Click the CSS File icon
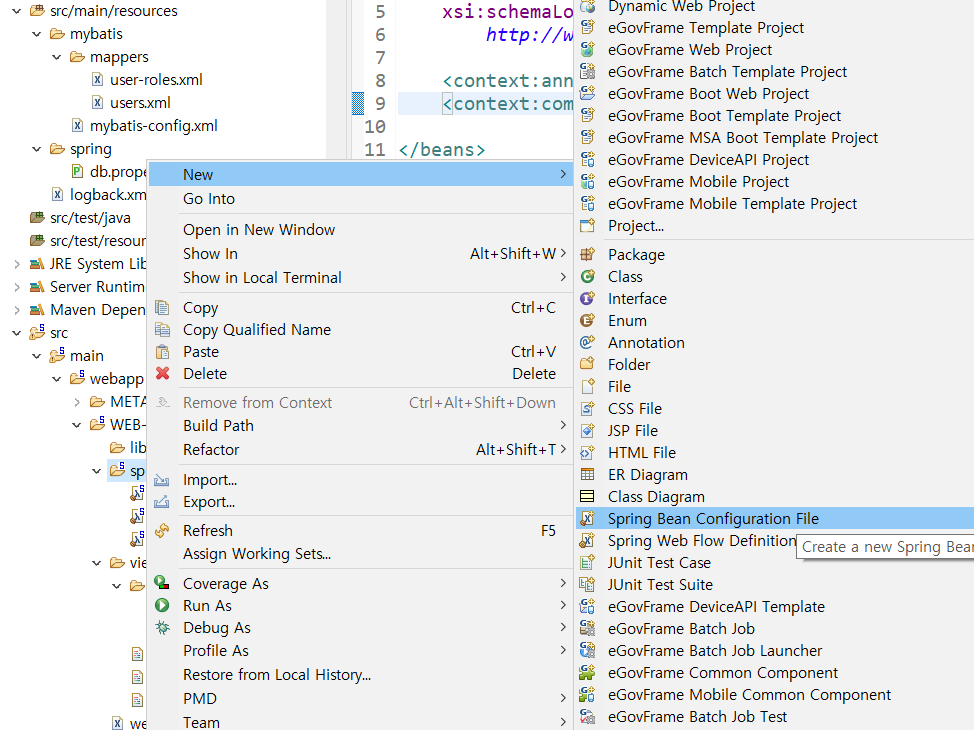Screen dimensions: 974x730 point(587,408)
